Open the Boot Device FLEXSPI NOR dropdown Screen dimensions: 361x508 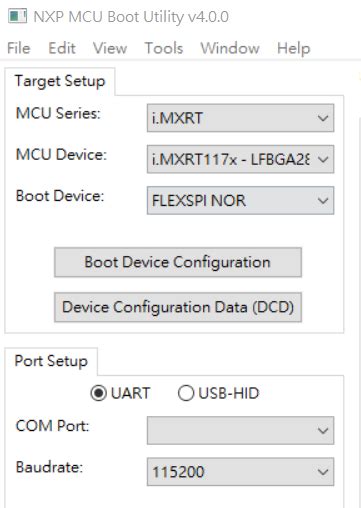[240, 200]
